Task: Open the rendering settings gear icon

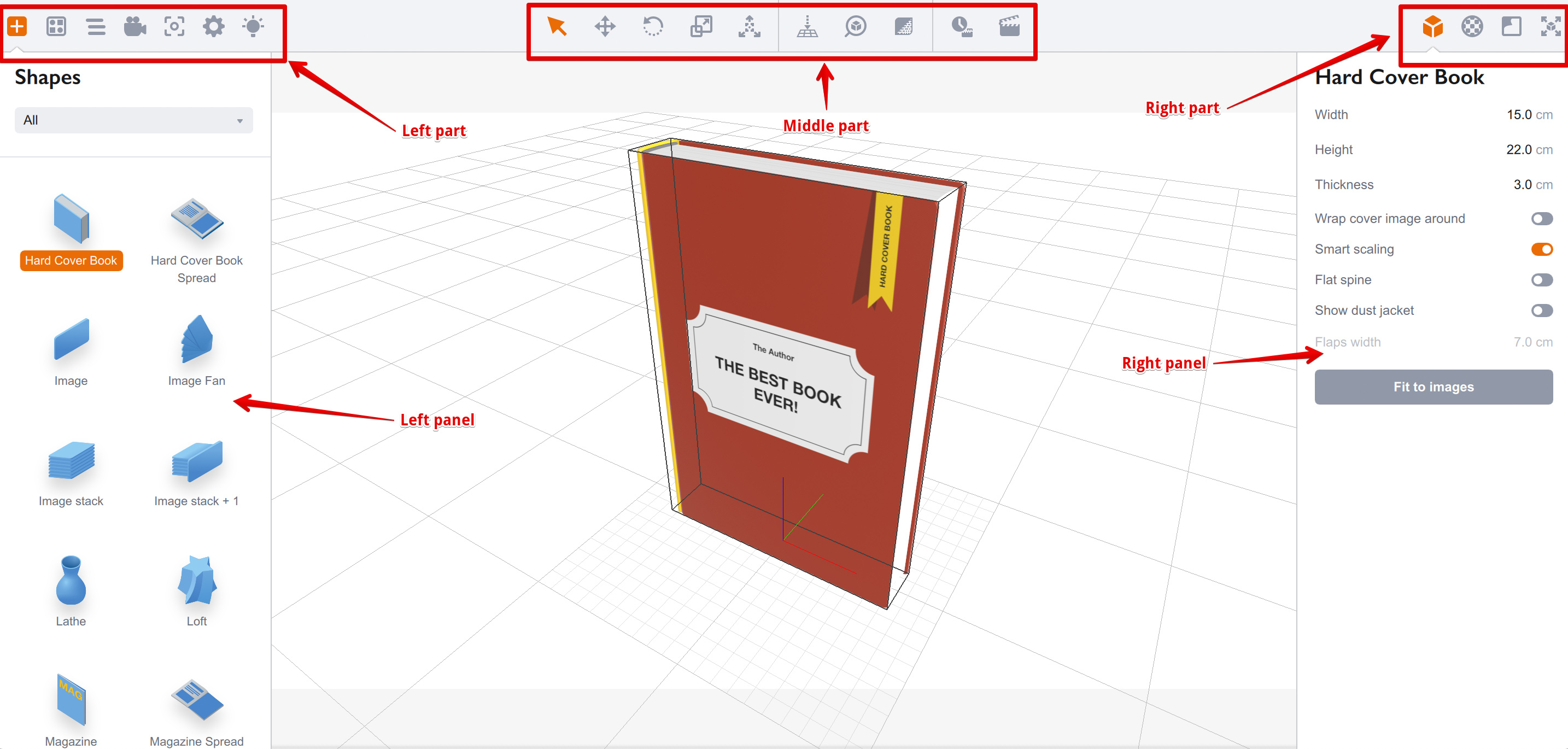Action: [214, 27]
